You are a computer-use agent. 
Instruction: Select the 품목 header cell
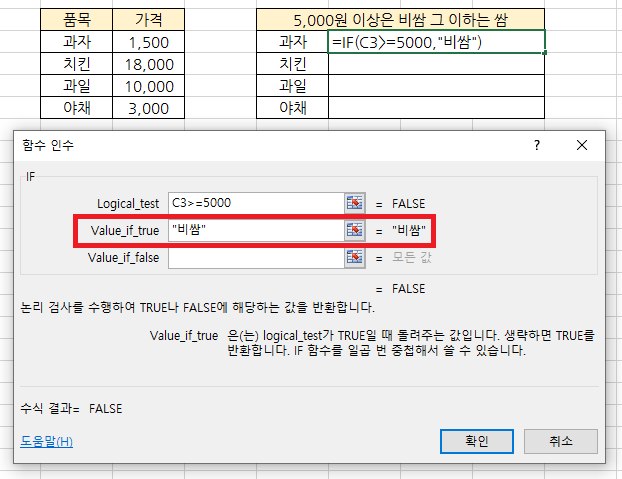(x=77, y=19)
